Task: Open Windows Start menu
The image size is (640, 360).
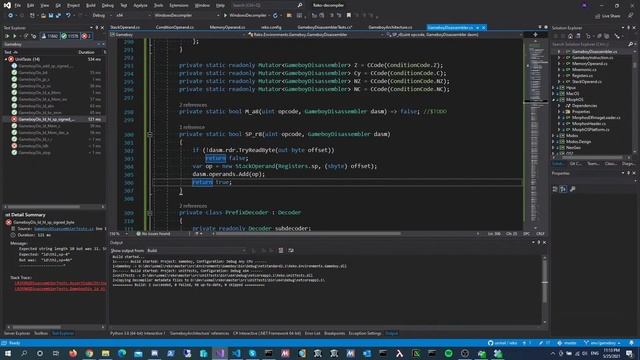Action: click(8, 353)
